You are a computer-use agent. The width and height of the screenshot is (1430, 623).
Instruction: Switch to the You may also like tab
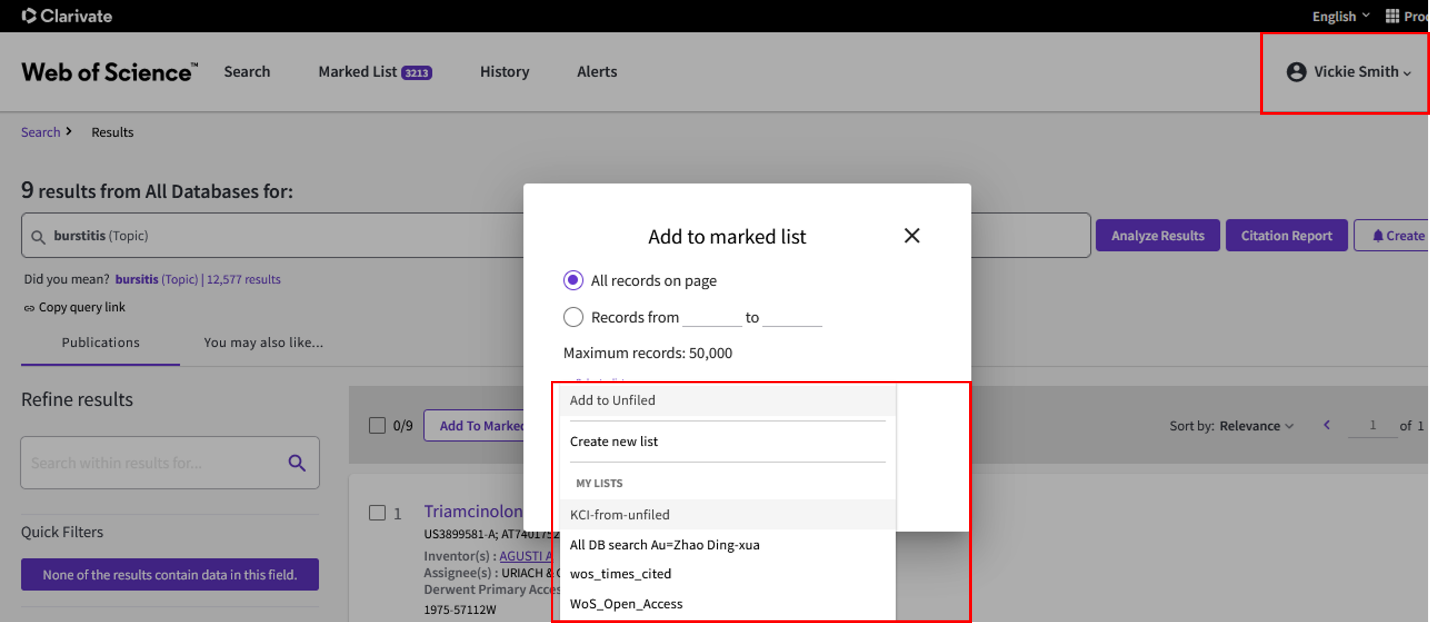pyautogui.click(x=263, y=342)
